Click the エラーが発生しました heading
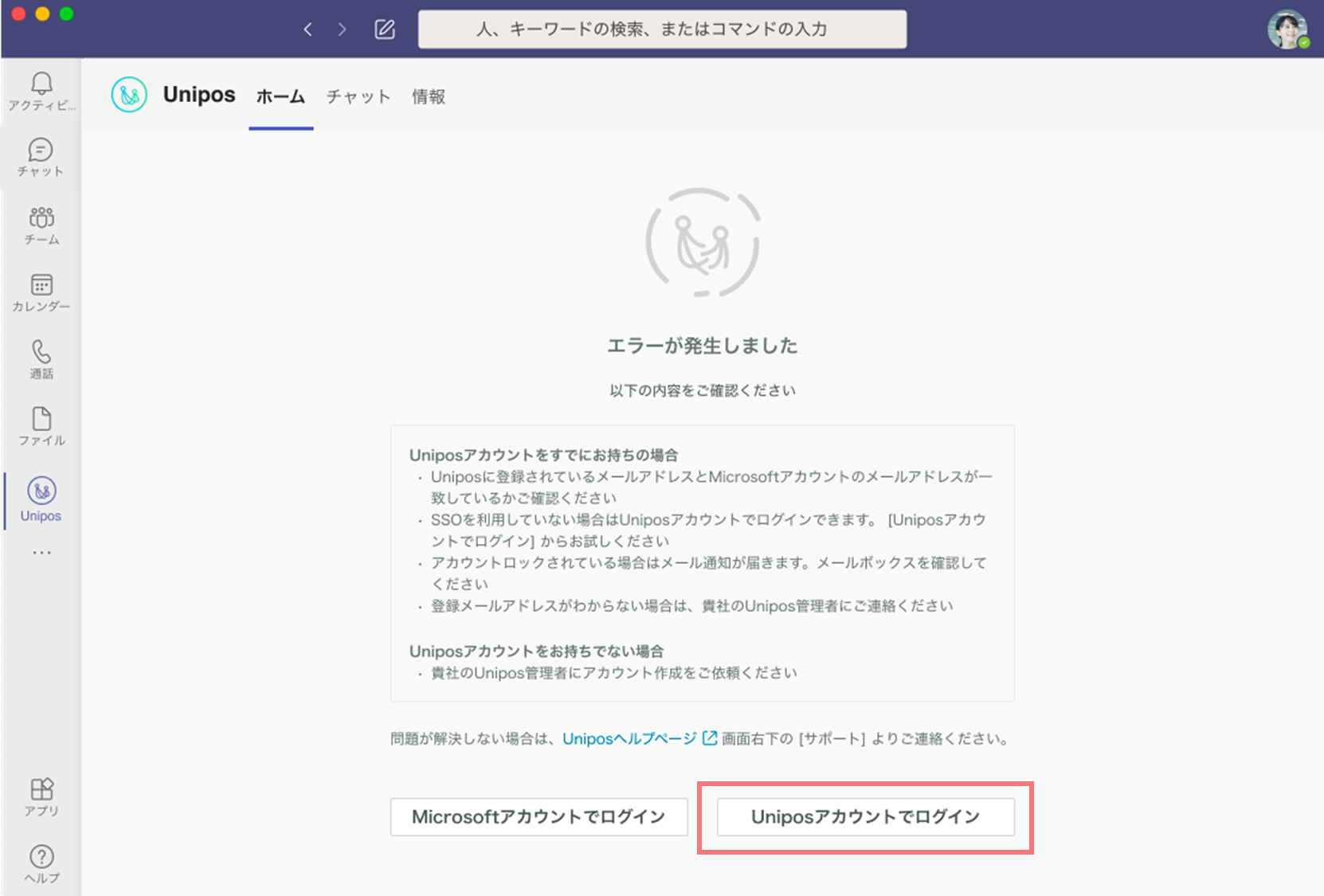This screenshot has height=896, width=1324. point(702,346)
